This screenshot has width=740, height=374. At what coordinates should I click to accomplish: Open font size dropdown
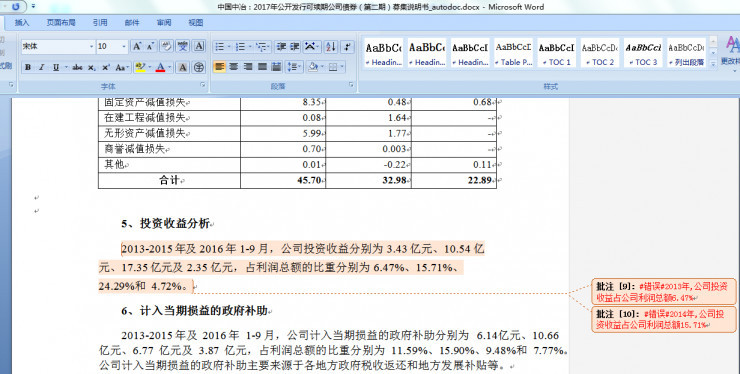[124, 46]
